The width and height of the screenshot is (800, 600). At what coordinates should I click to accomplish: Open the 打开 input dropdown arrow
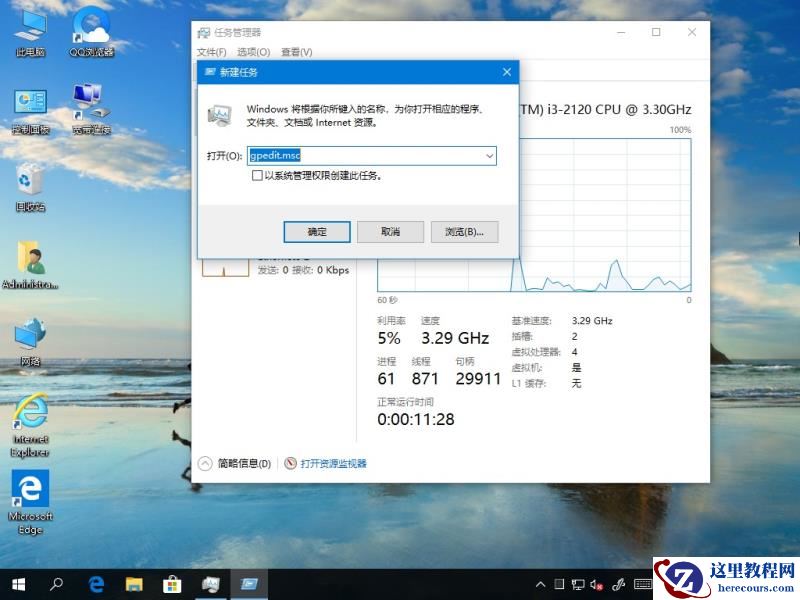coord(489,156)
